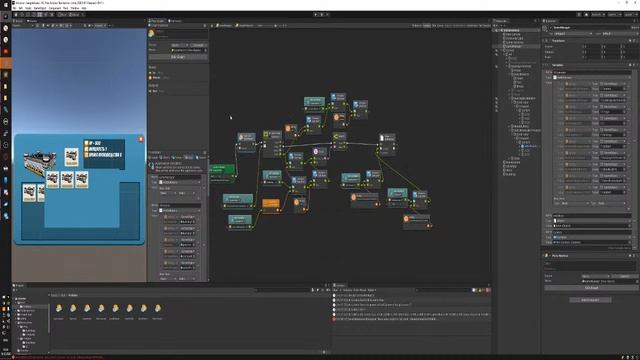The width and height of the screenshot is (640, 360).
Task: Switch to the Game tab
Action: click(x=33, y=21)
